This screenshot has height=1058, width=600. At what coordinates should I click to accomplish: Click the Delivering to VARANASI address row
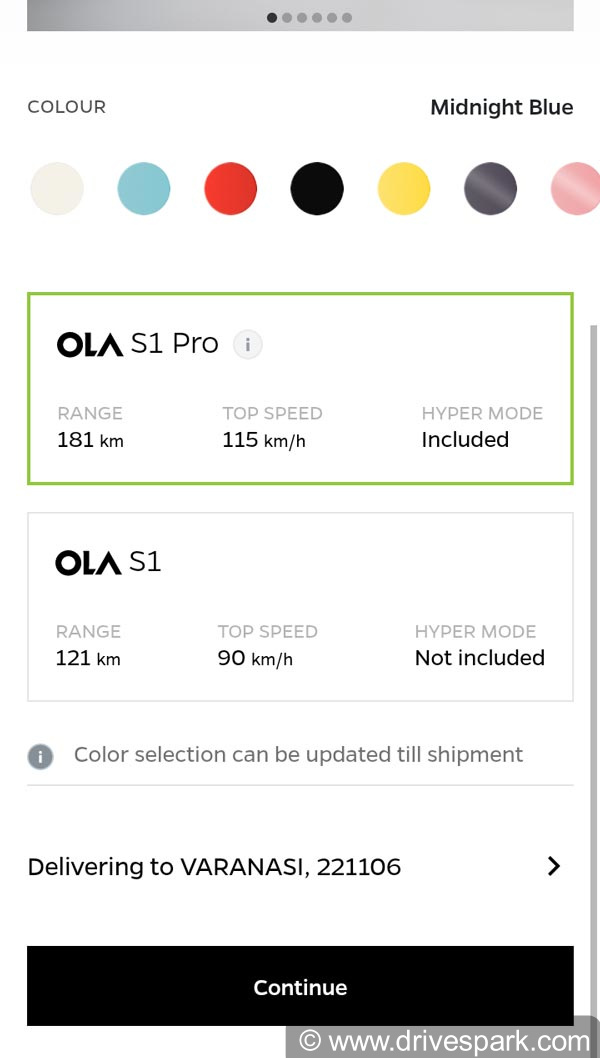click(215, 866)
